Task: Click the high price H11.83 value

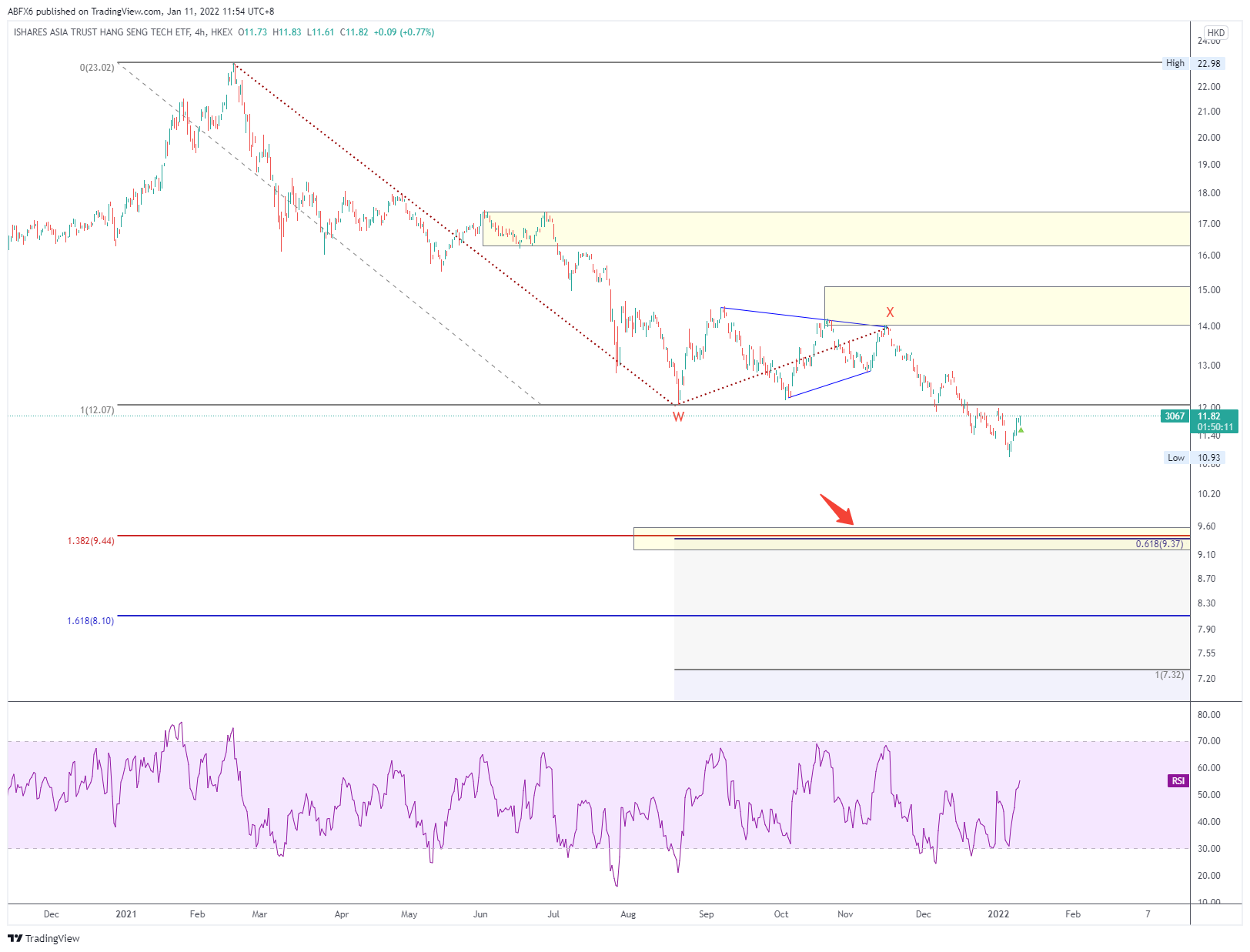Action: (x=287, y=32)
